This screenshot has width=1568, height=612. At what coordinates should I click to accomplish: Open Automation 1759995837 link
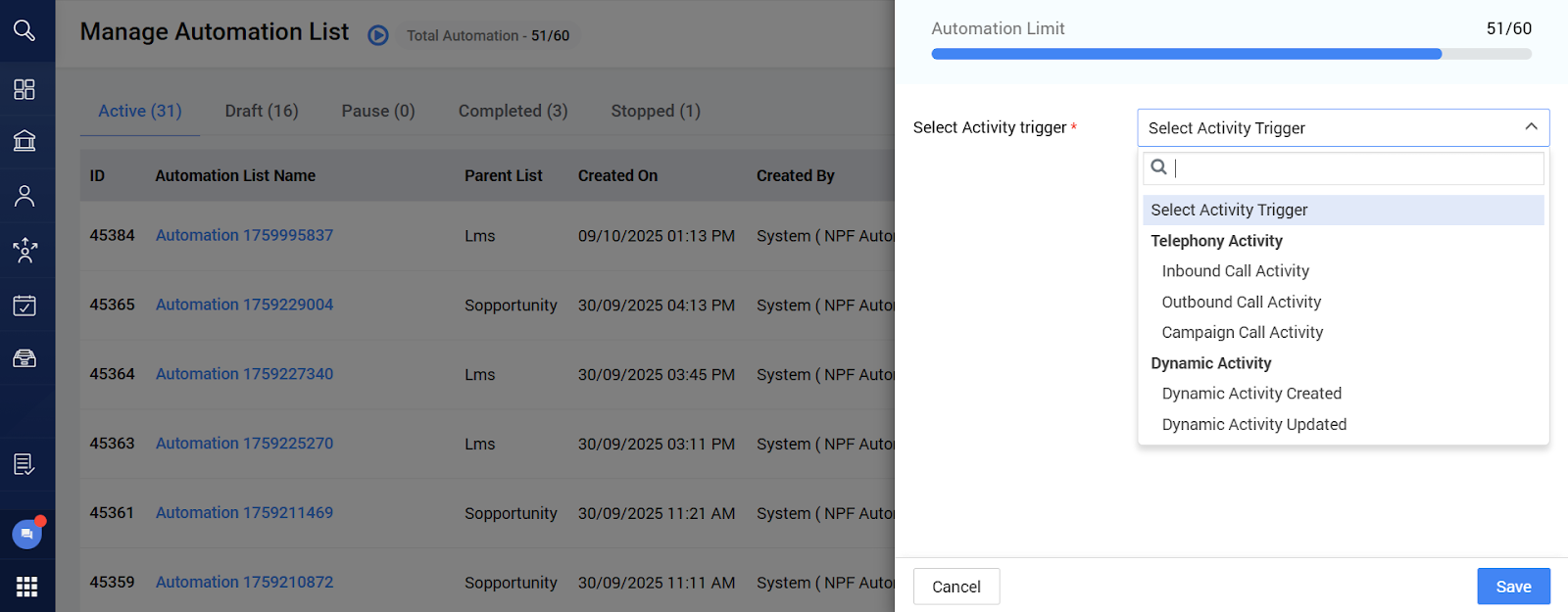244,235
